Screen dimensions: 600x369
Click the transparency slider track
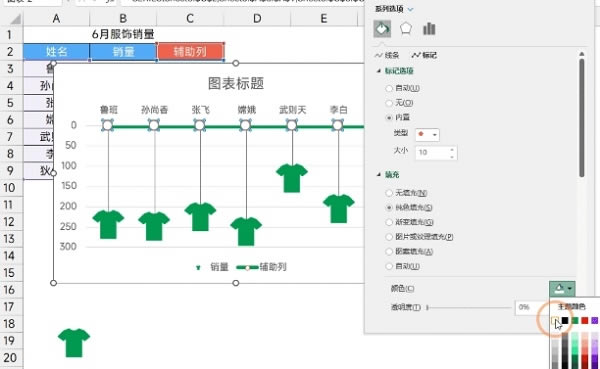pos(469,307)
